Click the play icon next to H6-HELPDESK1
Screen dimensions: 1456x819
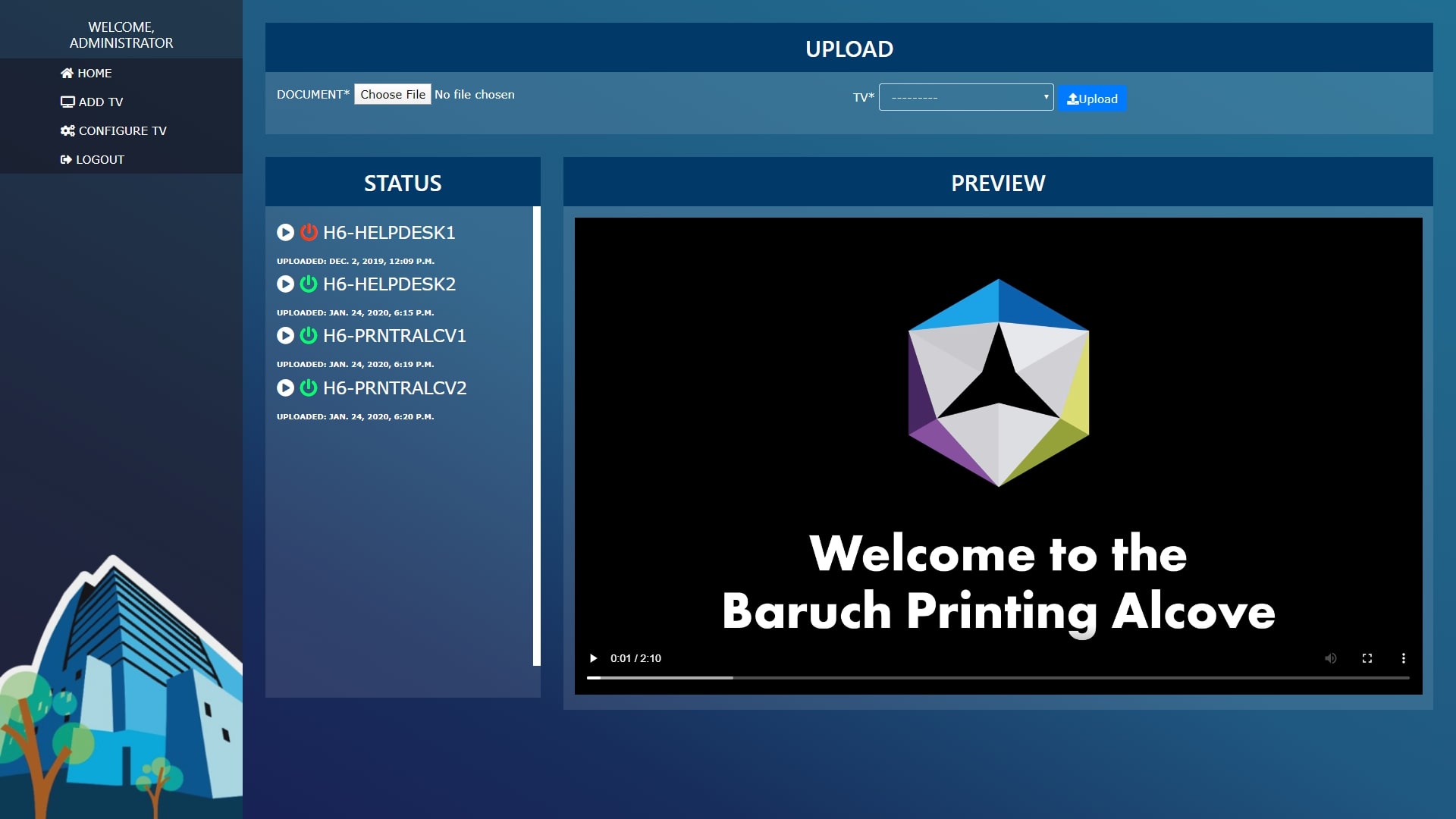coord(285,232)
